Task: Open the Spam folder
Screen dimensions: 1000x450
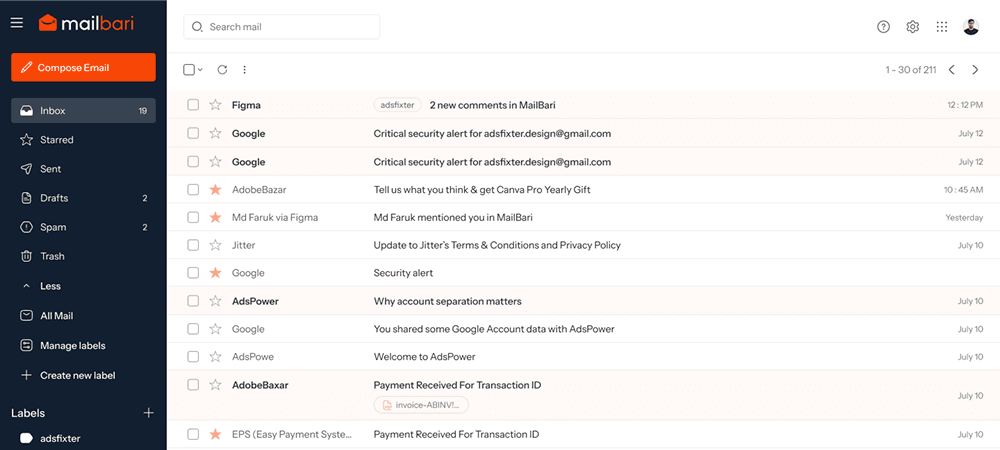Action: pyautogui.click(x=83, y=228)
